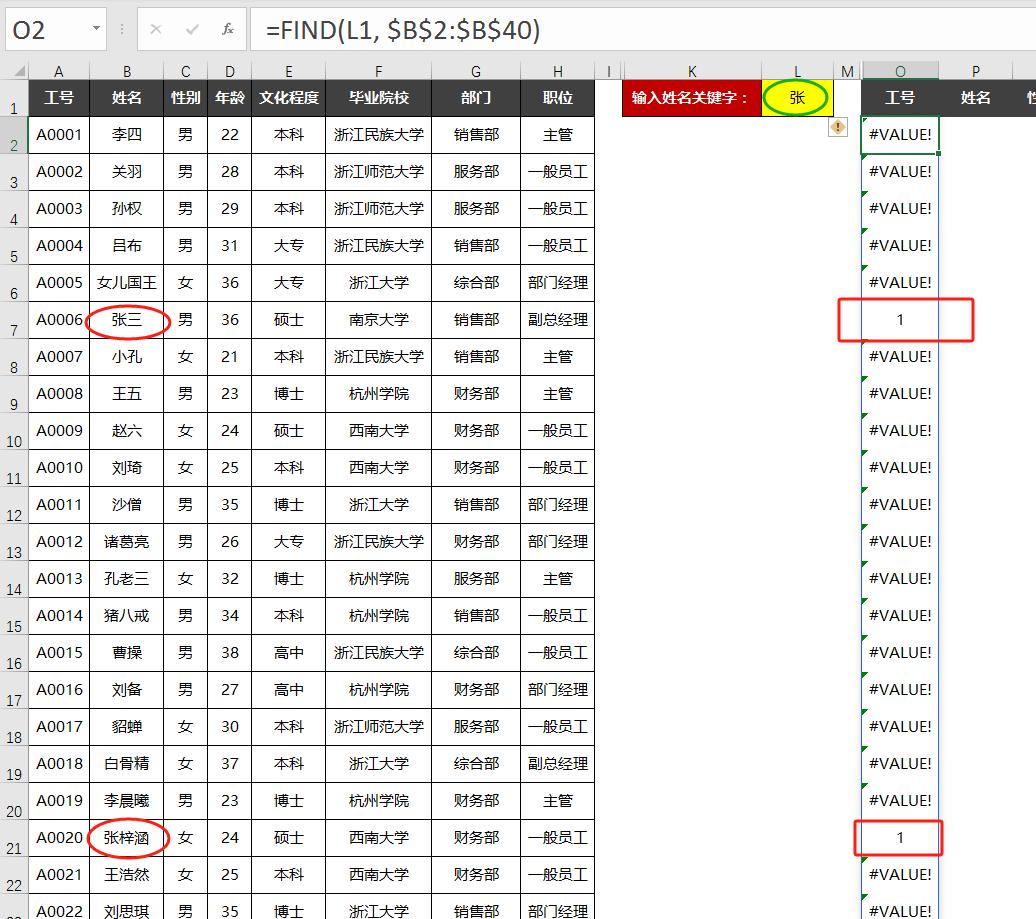
Task: Click the Insert Function fx icon
Action: pos(227,29)
